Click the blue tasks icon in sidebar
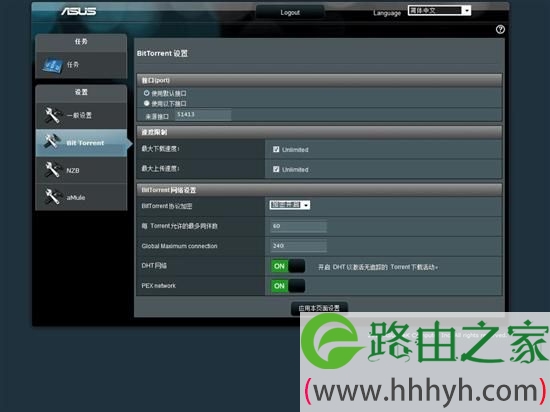550x412 pixels. [53, 65]
